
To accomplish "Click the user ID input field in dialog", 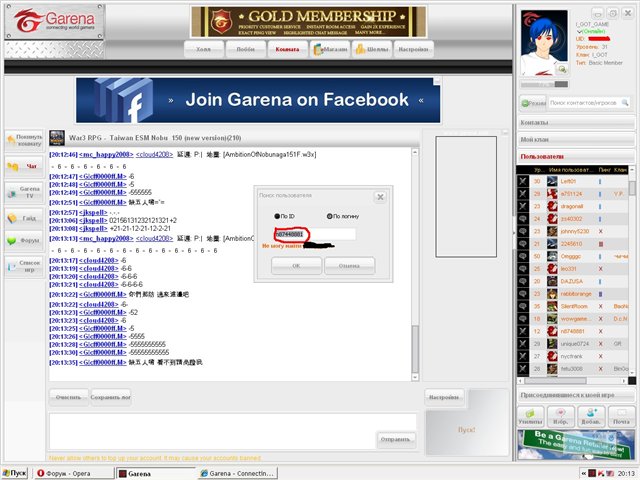I will pyautogui.click(x=315, y=234).
